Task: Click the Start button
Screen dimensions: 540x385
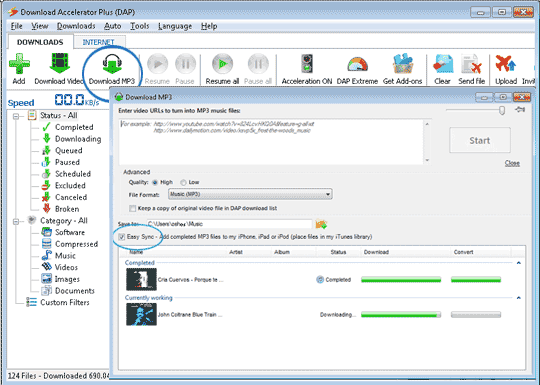Action: [x=480, y=140]
